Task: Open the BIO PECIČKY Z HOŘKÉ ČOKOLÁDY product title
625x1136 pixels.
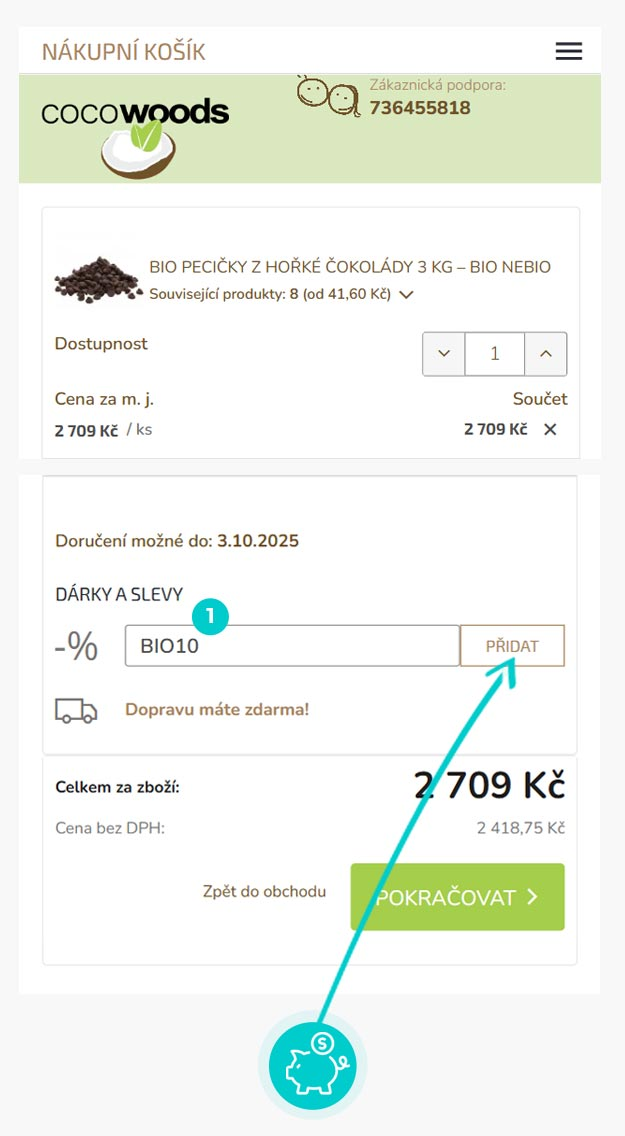Action: coord(350,267)
